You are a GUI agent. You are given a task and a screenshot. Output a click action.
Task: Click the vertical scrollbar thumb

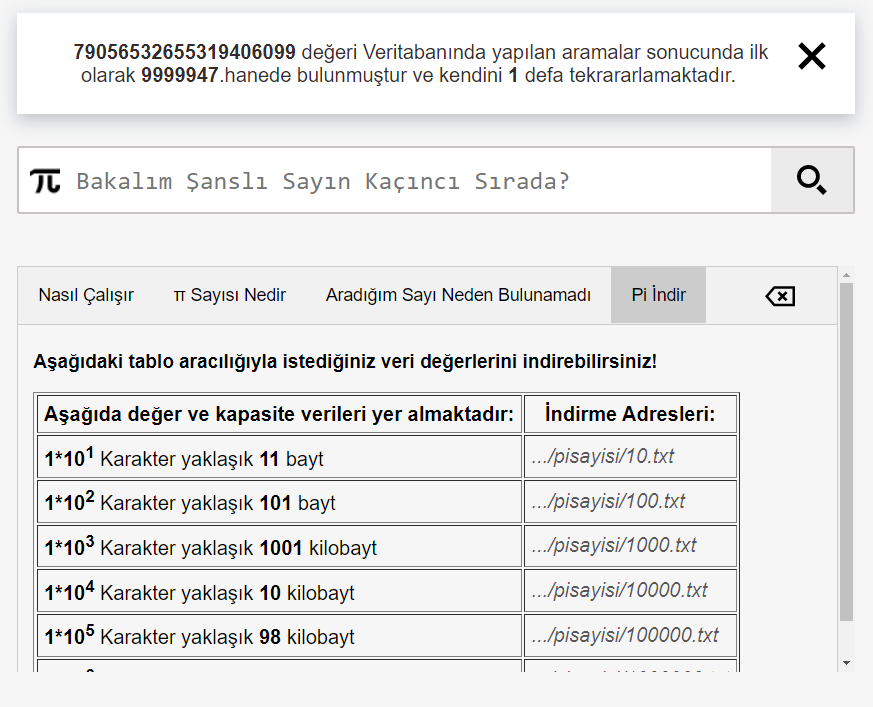846,452
